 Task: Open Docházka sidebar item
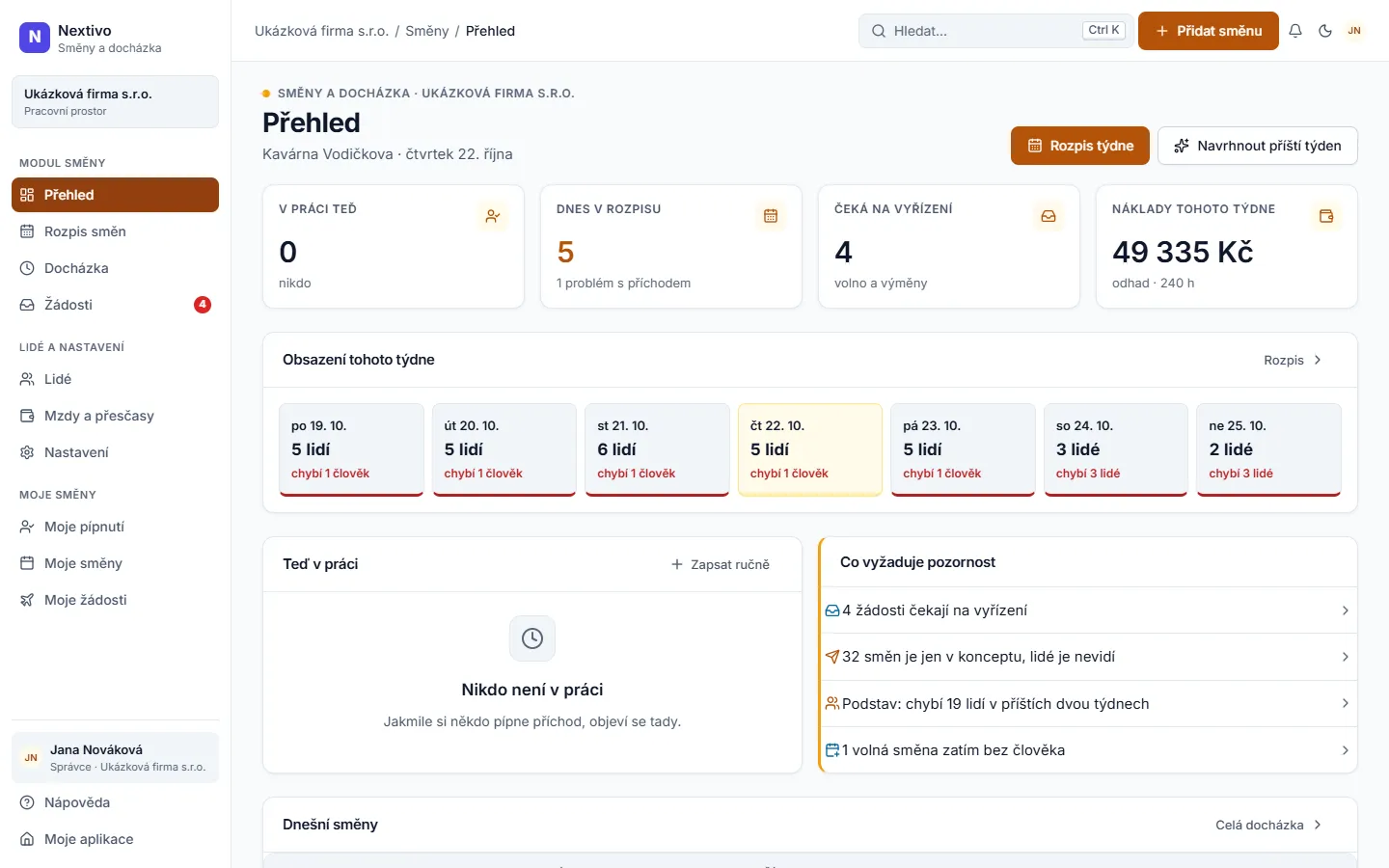tap(115, 268)
